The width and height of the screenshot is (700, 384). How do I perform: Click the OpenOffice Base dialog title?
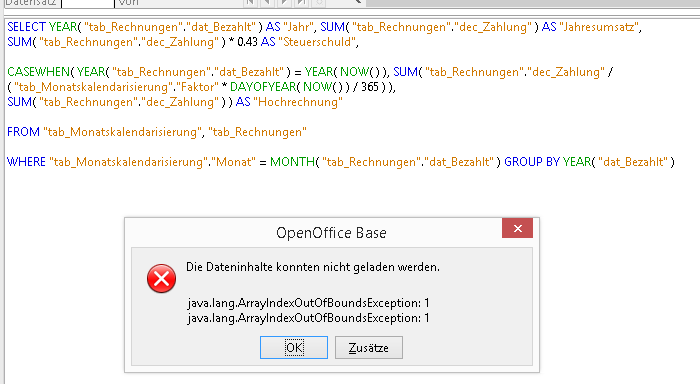[x=331, y=233]
